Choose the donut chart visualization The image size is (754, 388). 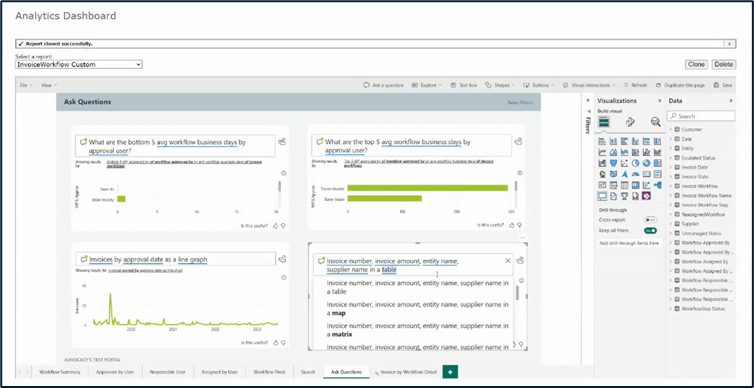click(x=646, y=163)
